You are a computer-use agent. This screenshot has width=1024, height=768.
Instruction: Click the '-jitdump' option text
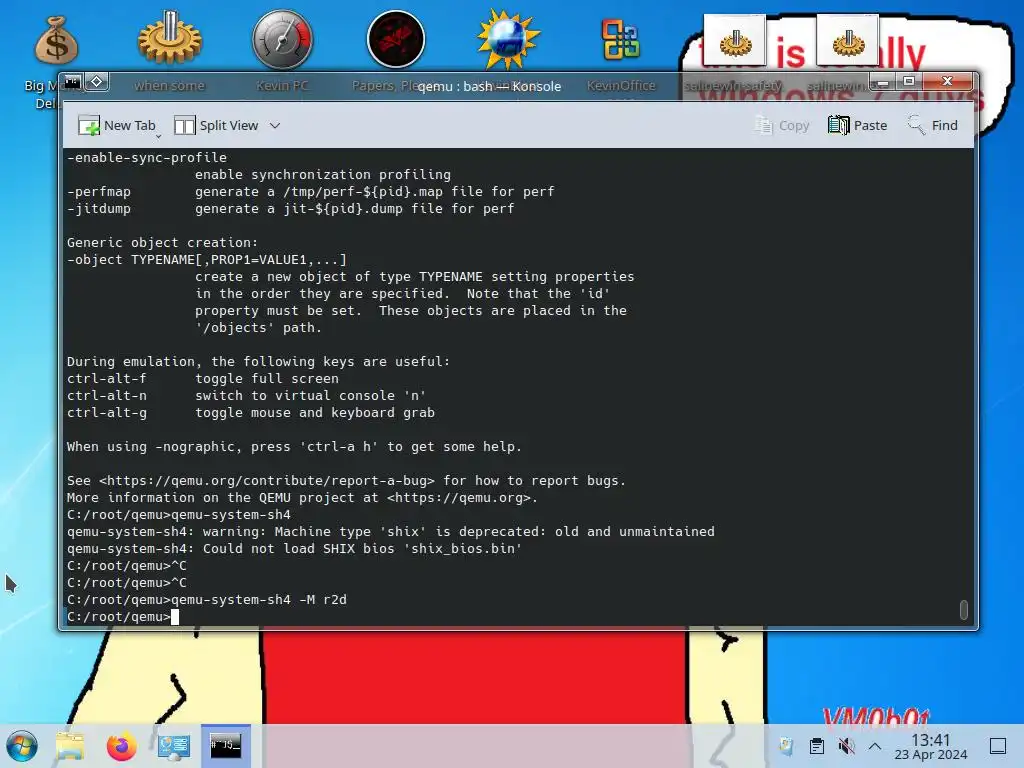[99, 208]
